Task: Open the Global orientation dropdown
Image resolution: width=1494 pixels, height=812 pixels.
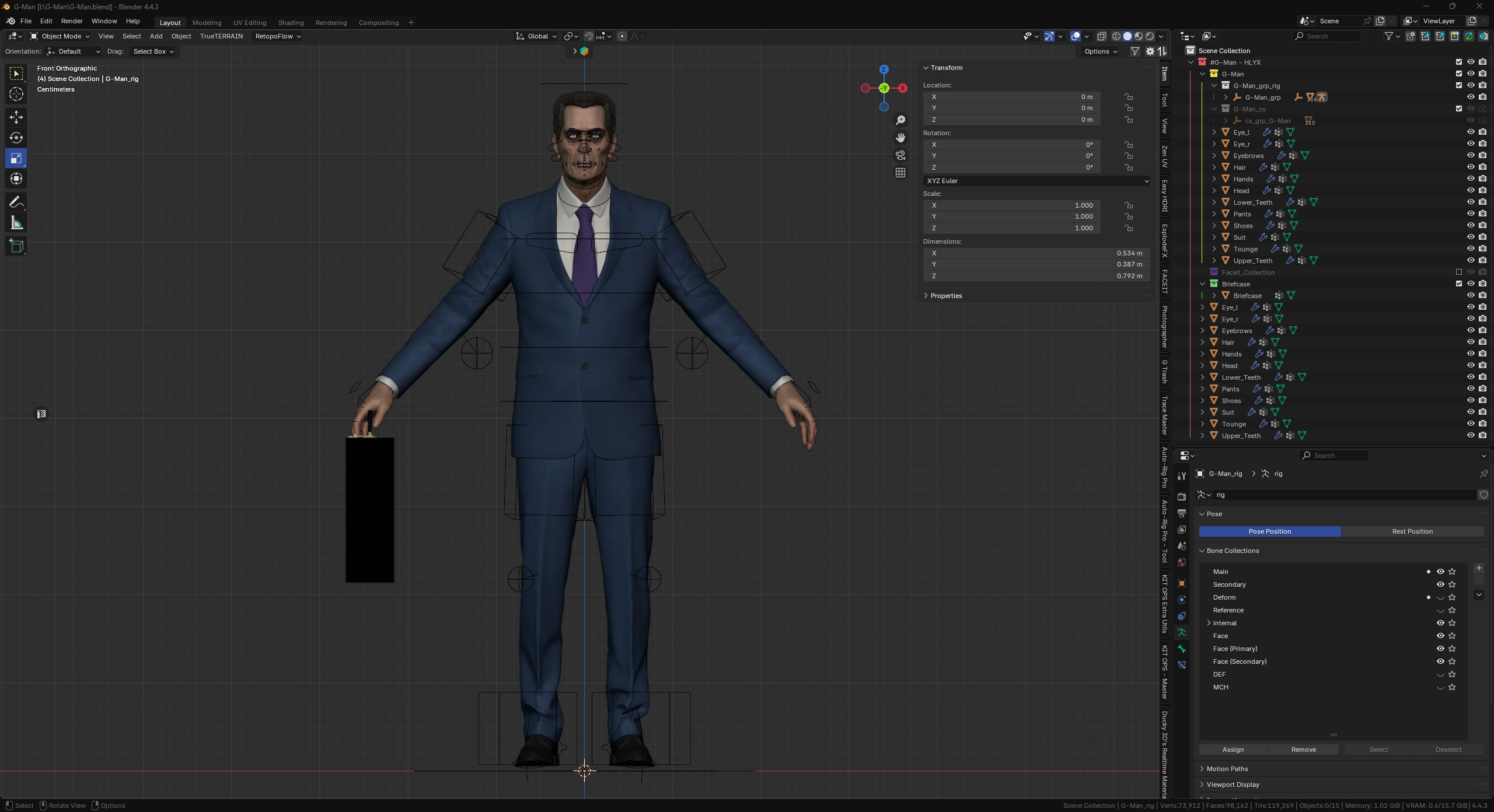Action: point(536,36)
